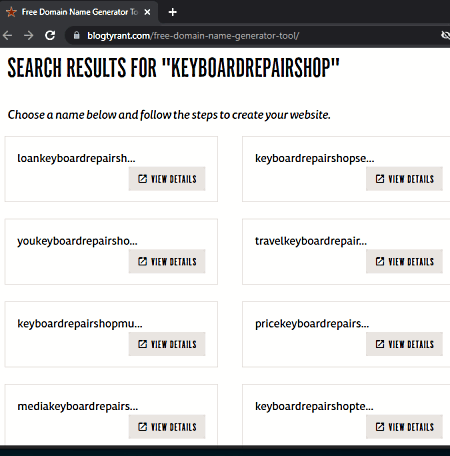View details for travelkeyboardrepair... domain

click(x=404, y=262)
